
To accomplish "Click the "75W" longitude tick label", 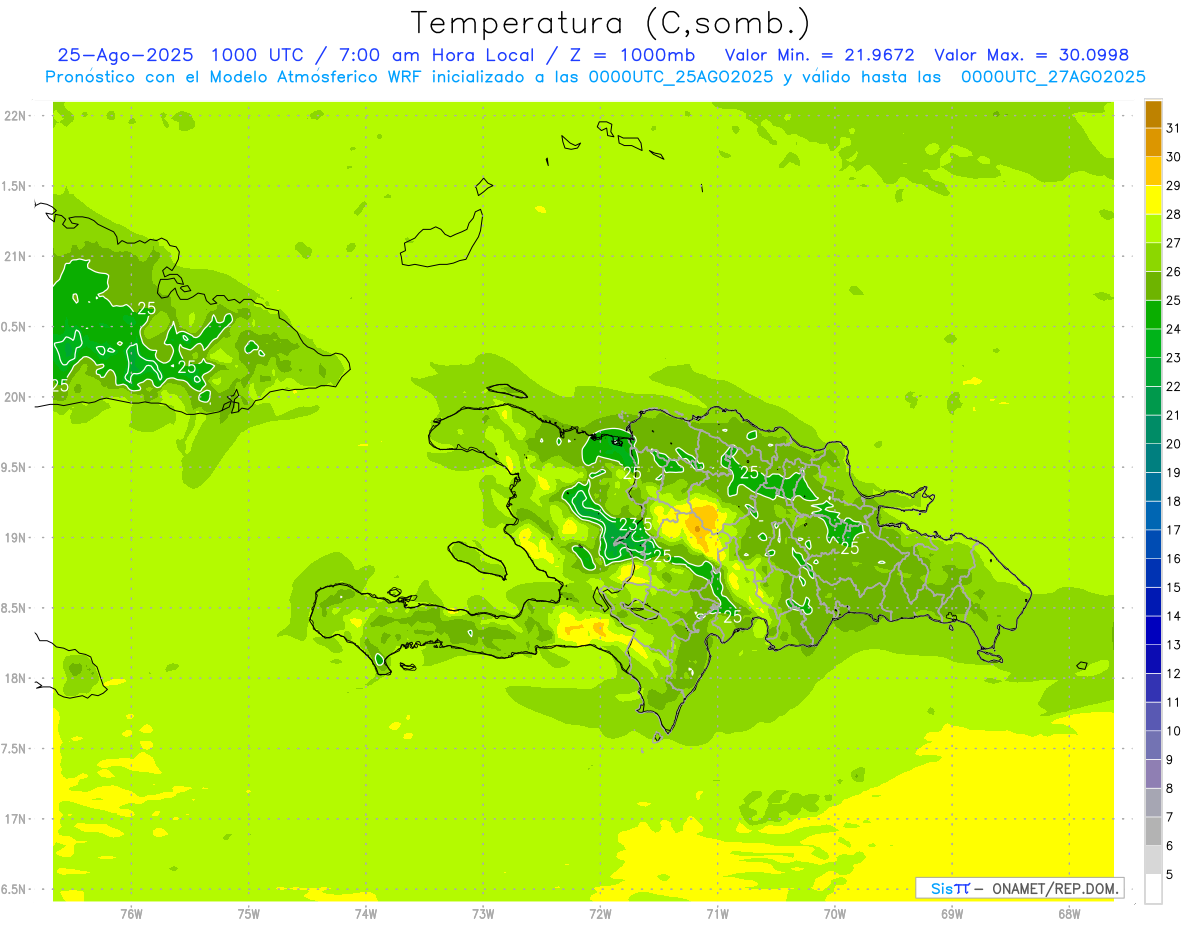I will pyautogui.click(x=248, y=913).
